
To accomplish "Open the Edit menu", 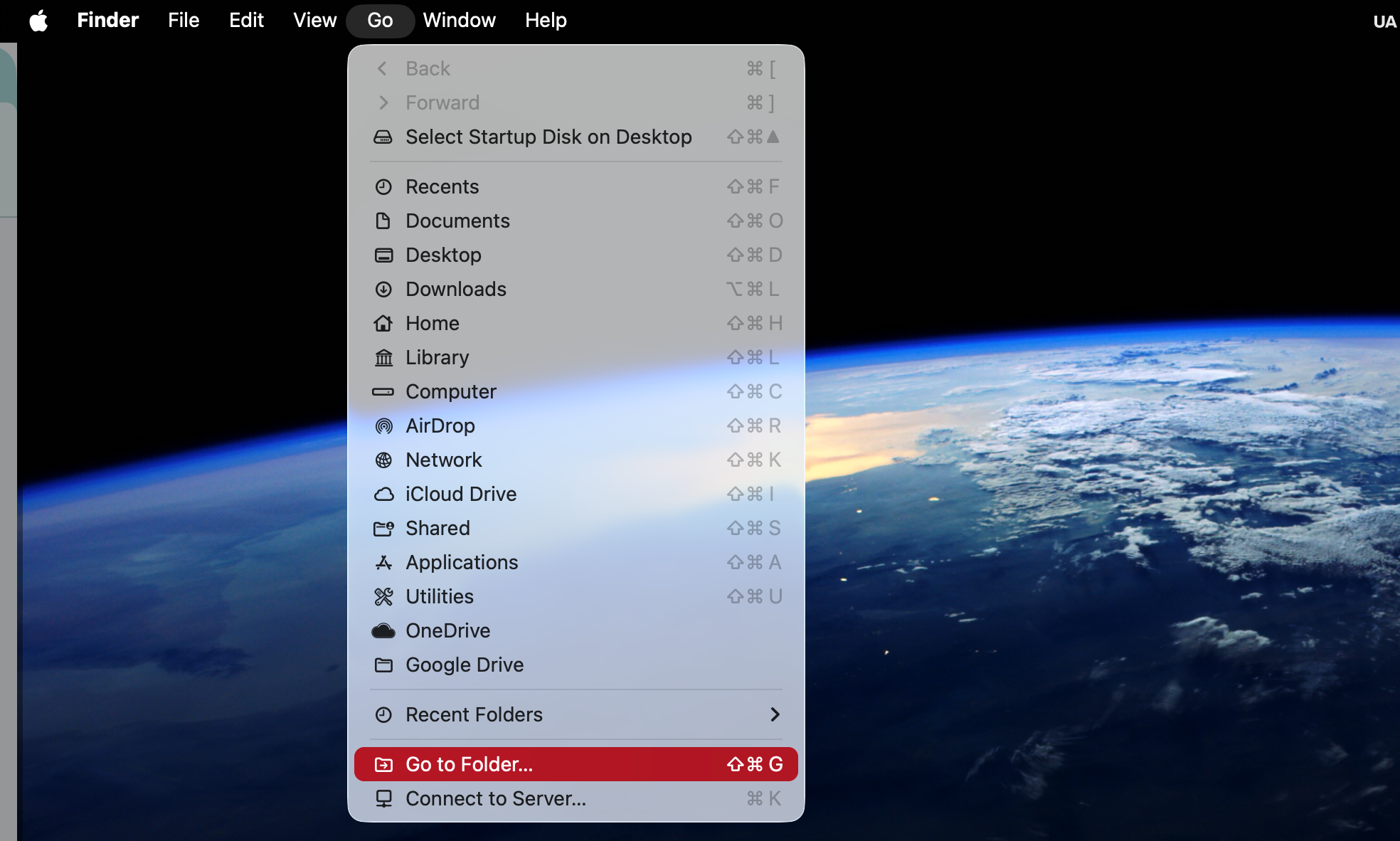I will click(x=246, y=20).
